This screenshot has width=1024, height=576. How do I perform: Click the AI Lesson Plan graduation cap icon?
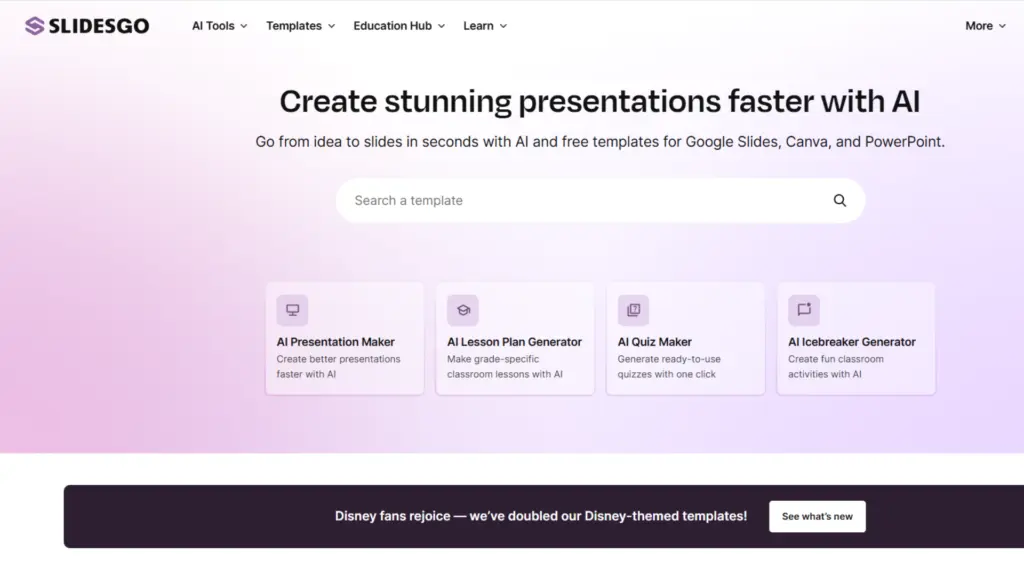coord(463,310)
